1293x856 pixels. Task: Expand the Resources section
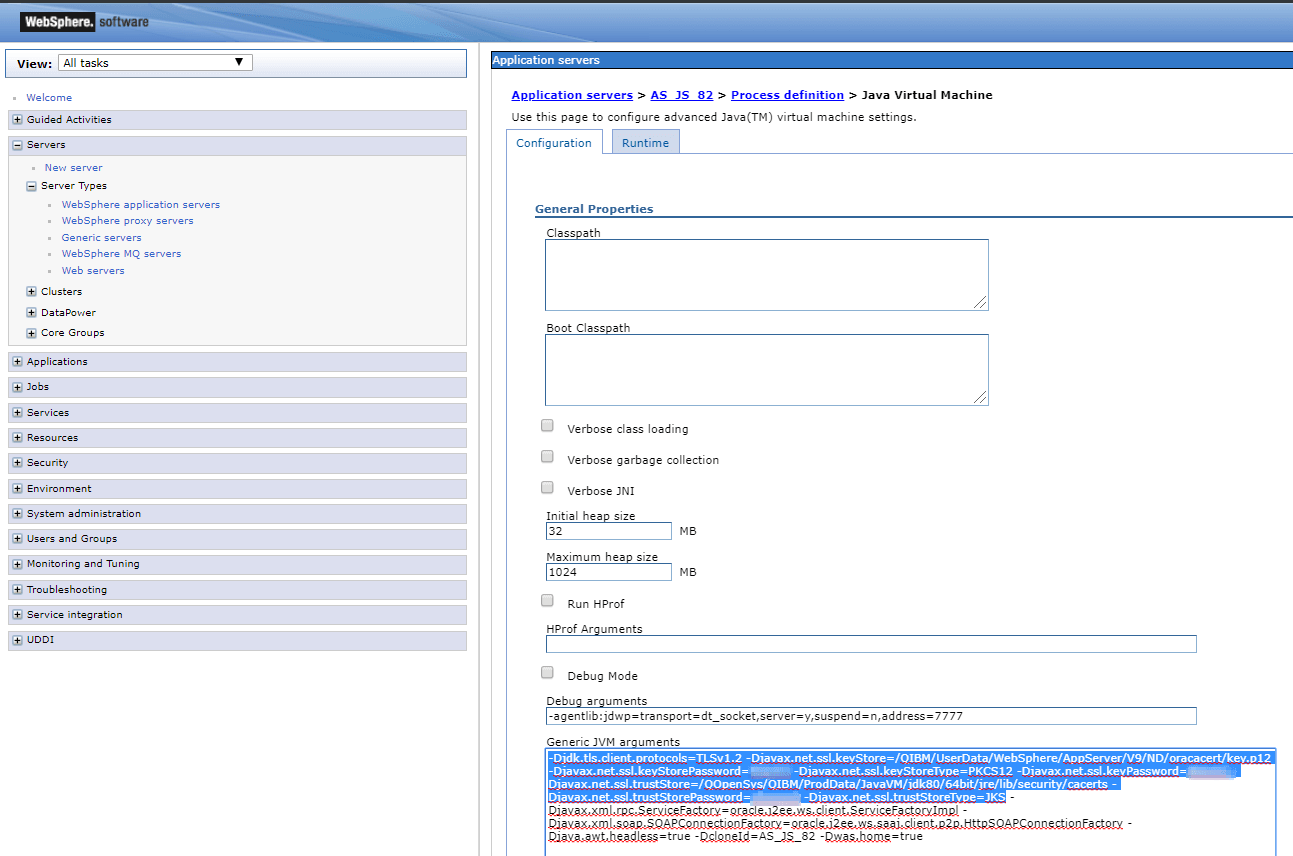tap(18, 438)
